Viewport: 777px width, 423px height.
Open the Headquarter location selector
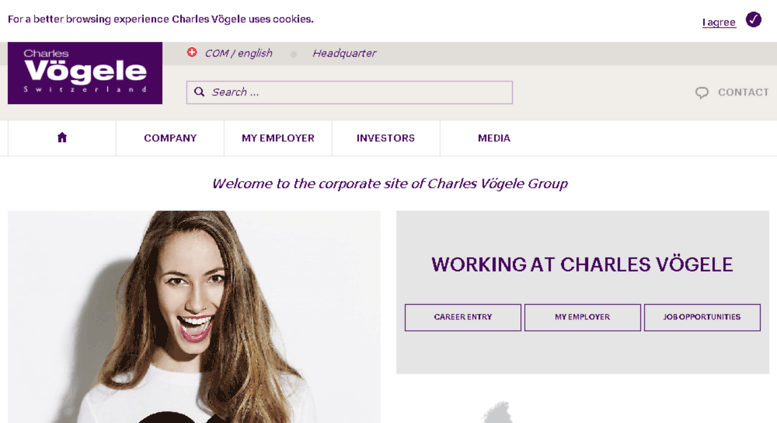pyautogui.click(x=344, y=53)
